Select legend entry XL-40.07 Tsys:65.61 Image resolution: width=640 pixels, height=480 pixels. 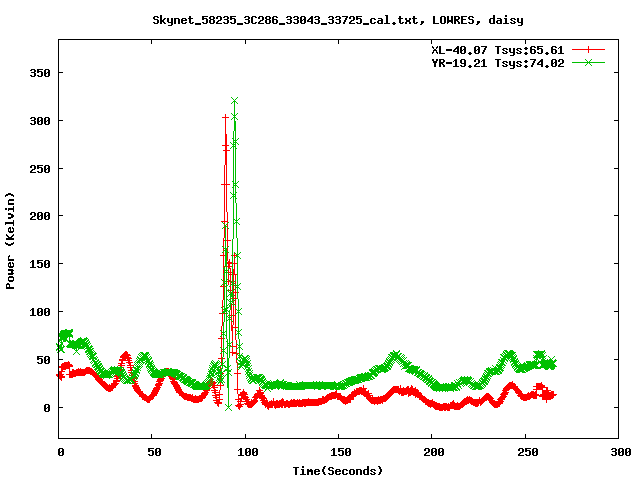click(498, 50)
